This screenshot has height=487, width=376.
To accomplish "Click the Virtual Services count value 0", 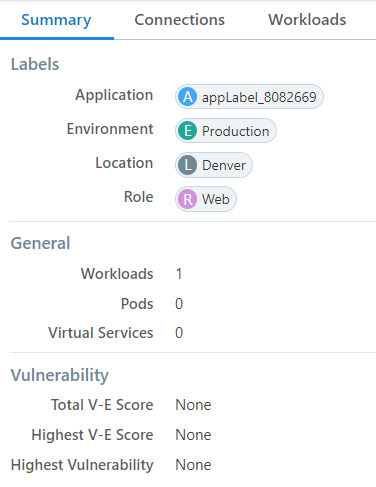I will [179, 333].
